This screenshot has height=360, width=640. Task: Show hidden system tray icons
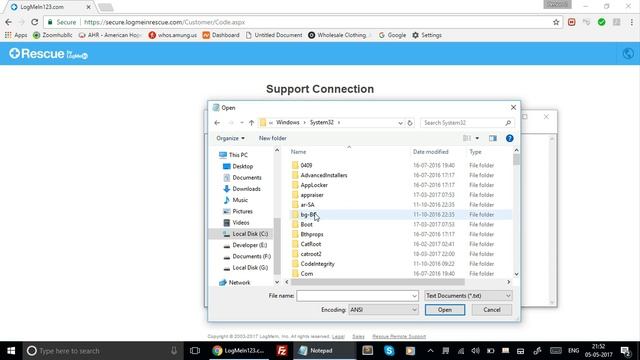(x=430, y=351)
